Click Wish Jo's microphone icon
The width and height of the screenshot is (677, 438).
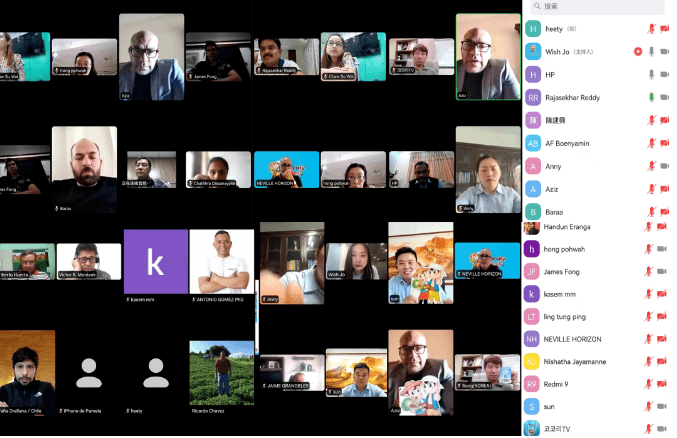[x=651, y=51]
